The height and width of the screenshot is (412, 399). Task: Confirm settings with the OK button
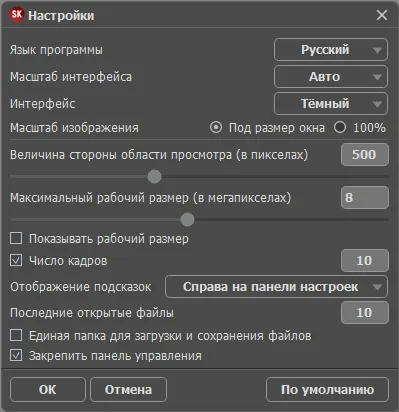point(48,389)
